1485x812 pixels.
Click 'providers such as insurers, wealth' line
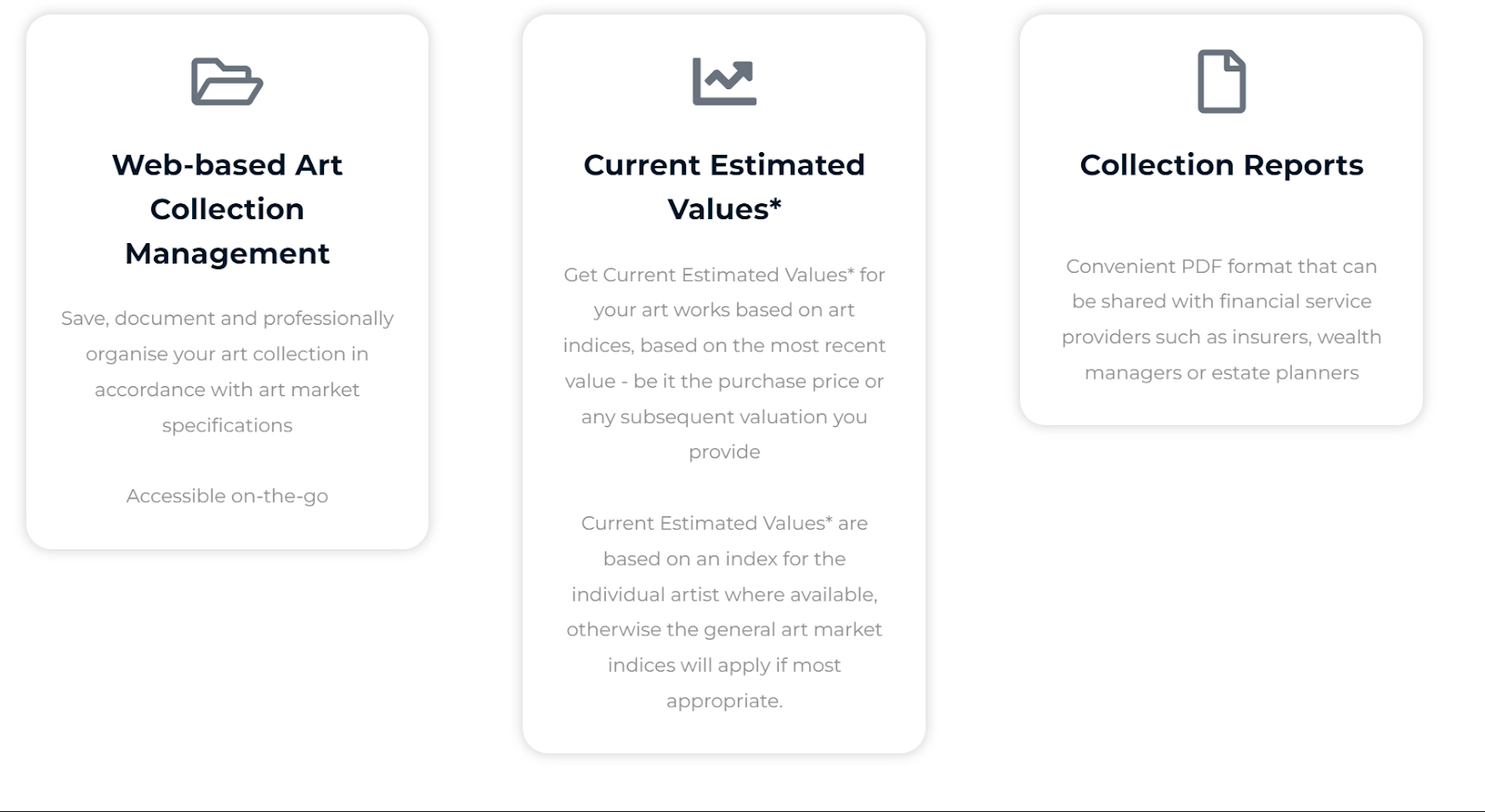1221,337
